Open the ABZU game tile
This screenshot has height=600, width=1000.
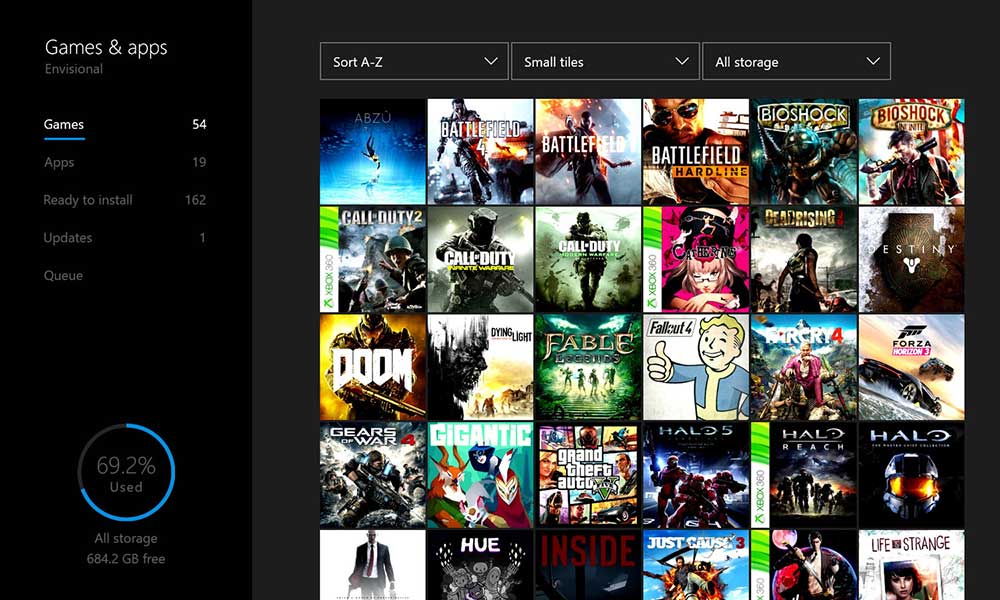[x=372, y=151]
